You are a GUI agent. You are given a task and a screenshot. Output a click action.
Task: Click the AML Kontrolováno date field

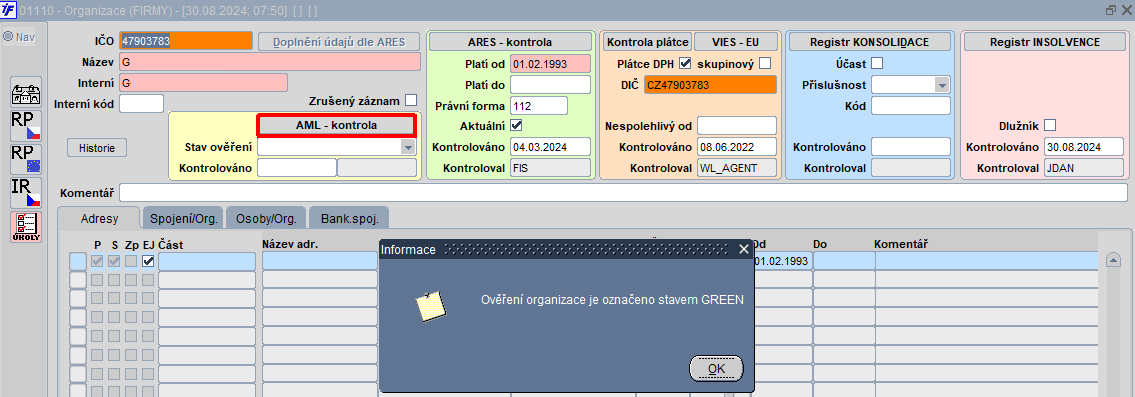point(297,168)
